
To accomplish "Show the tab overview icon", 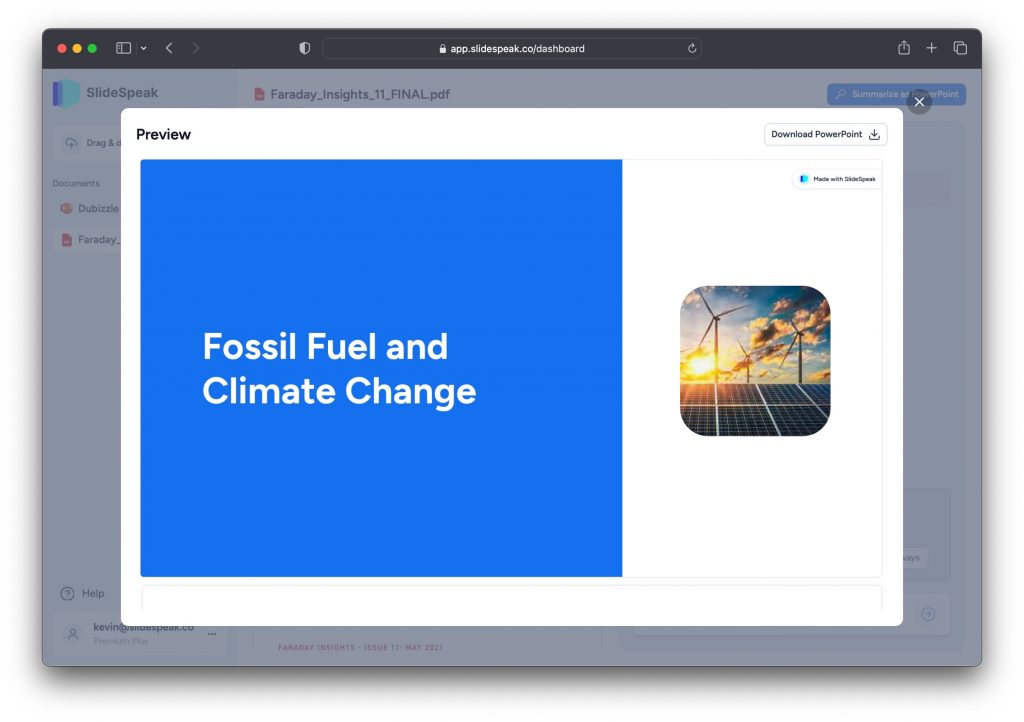I will pos(960,48).
